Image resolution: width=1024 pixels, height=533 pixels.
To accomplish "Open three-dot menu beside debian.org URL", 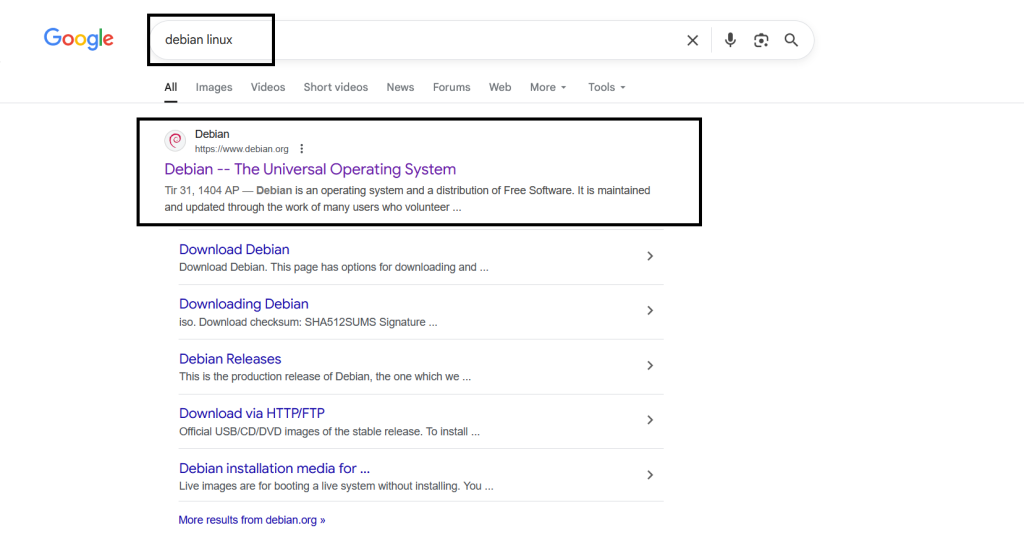I will point(302,149).
